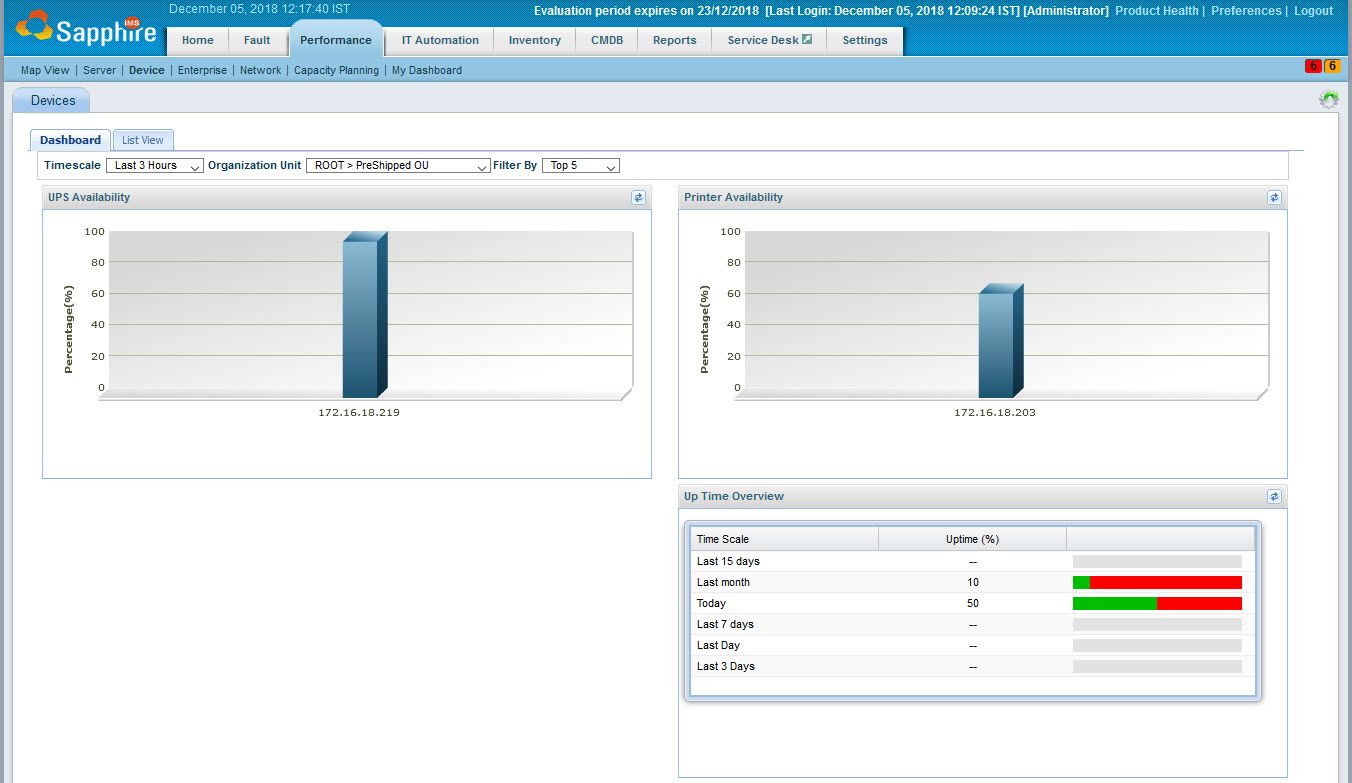Viewport: 1352px width, 783px height.
Task: Click the 172.16.18.219 availability bar
Action: pyautogui.click(x=364, y=315)
